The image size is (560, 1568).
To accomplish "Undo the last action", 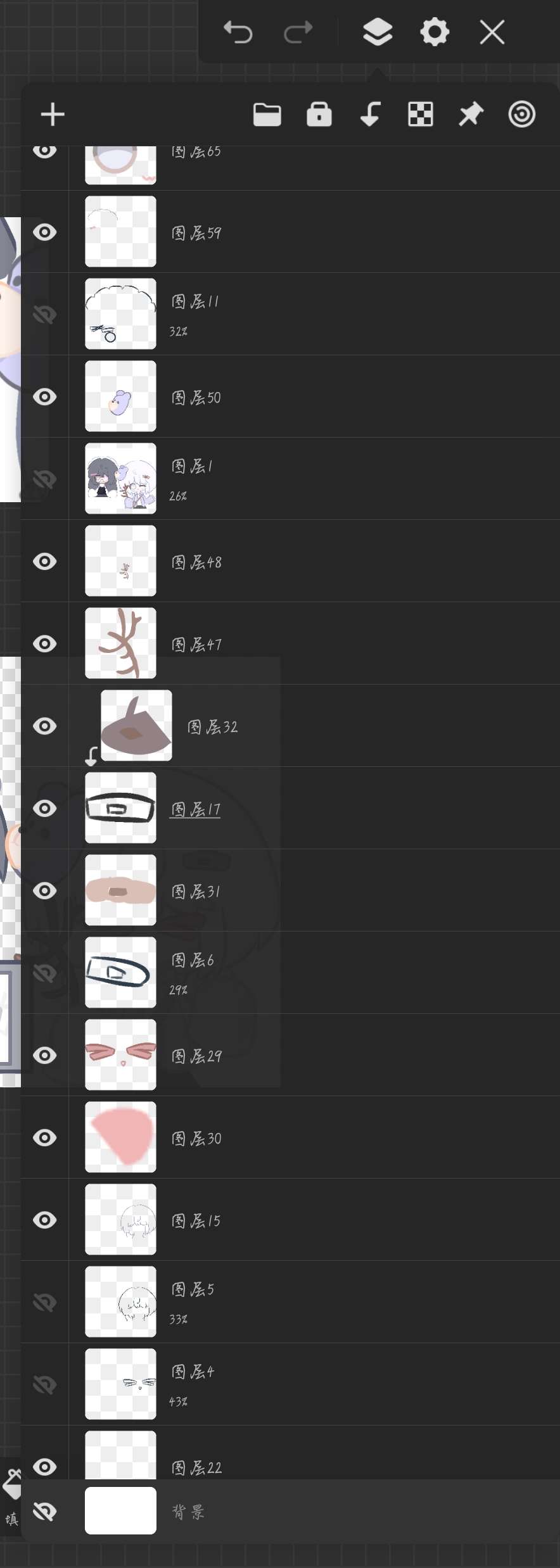I will click(x=238, y=32).
